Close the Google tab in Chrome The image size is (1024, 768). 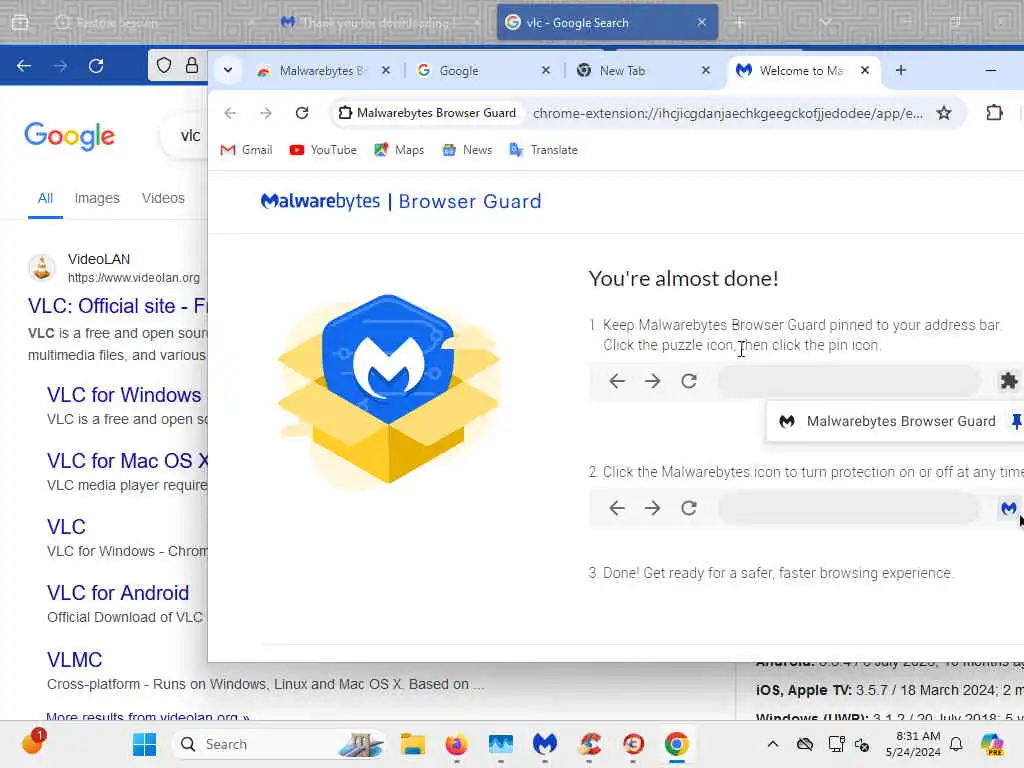pos(546,71)
